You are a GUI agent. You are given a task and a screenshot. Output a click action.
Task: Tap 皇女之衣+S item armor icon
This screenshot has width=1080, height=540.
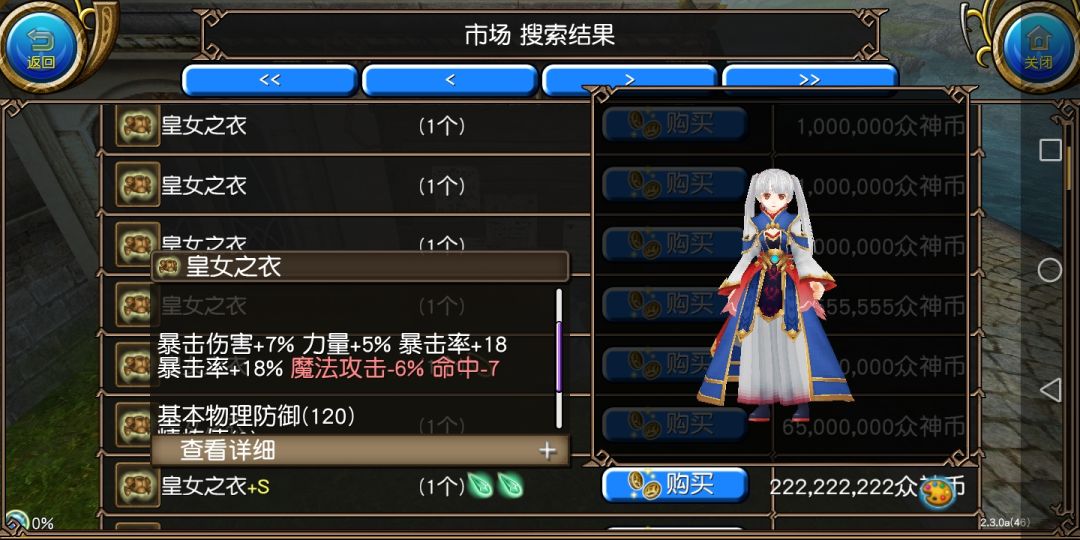tap(138, 486)
